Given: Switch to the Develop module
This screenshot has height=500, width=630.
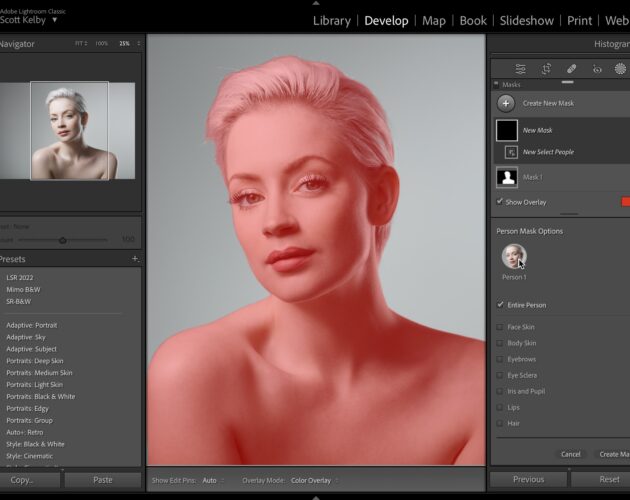Looking at the screenshot, I should 386,20.
